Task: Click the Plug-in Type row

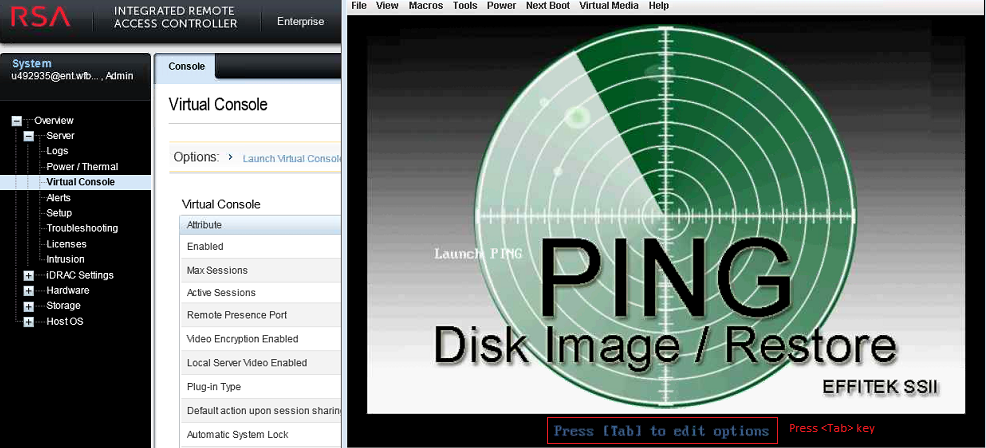Action: point(260,386)
